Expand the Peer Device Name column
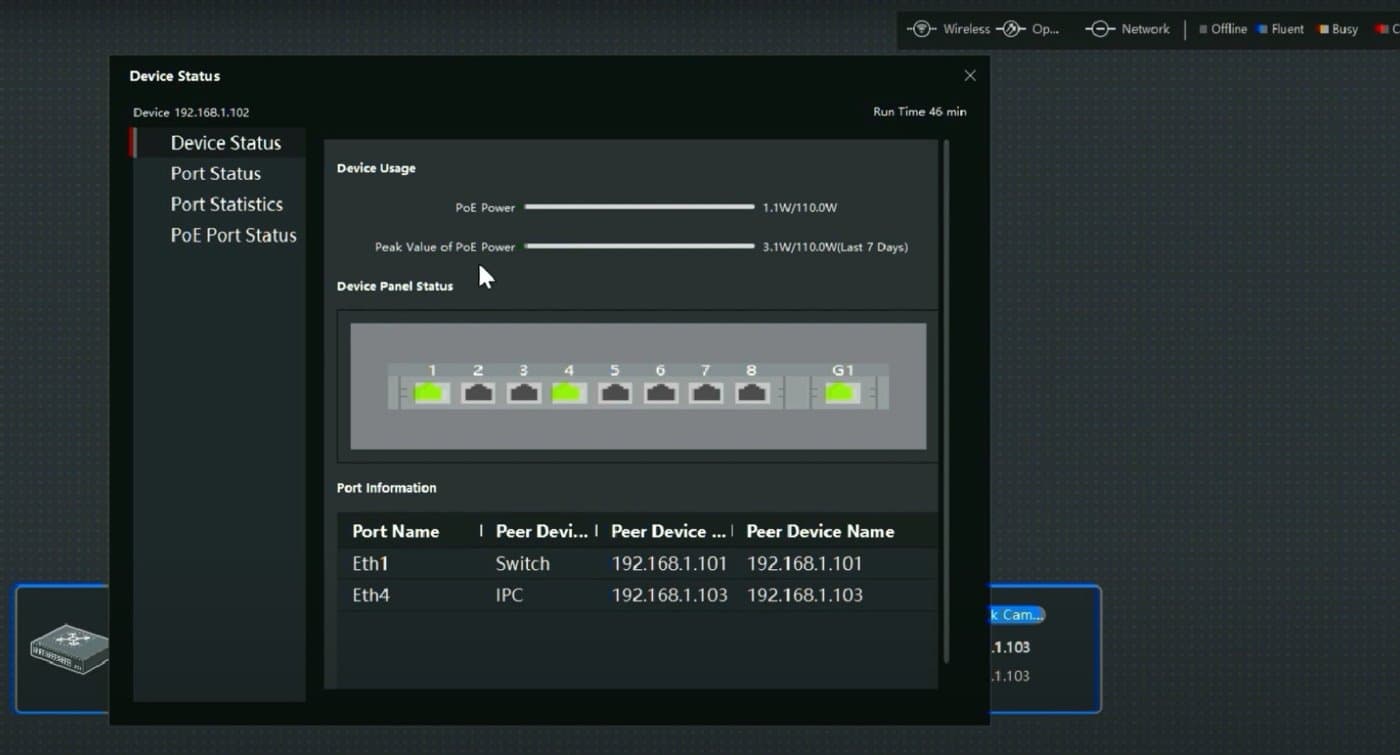1400x755 pixels. 820,531
